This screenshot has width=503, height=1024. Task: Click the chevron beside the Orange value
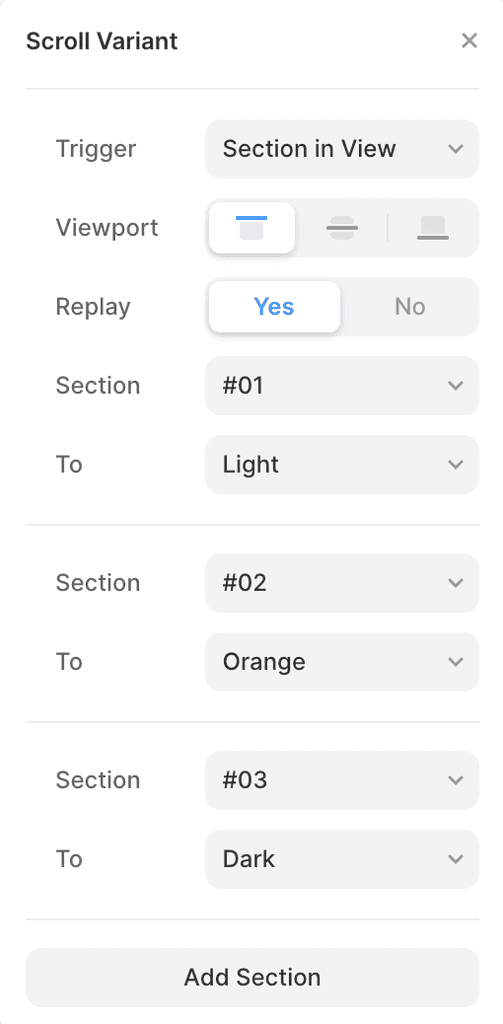tap(455, 662)
